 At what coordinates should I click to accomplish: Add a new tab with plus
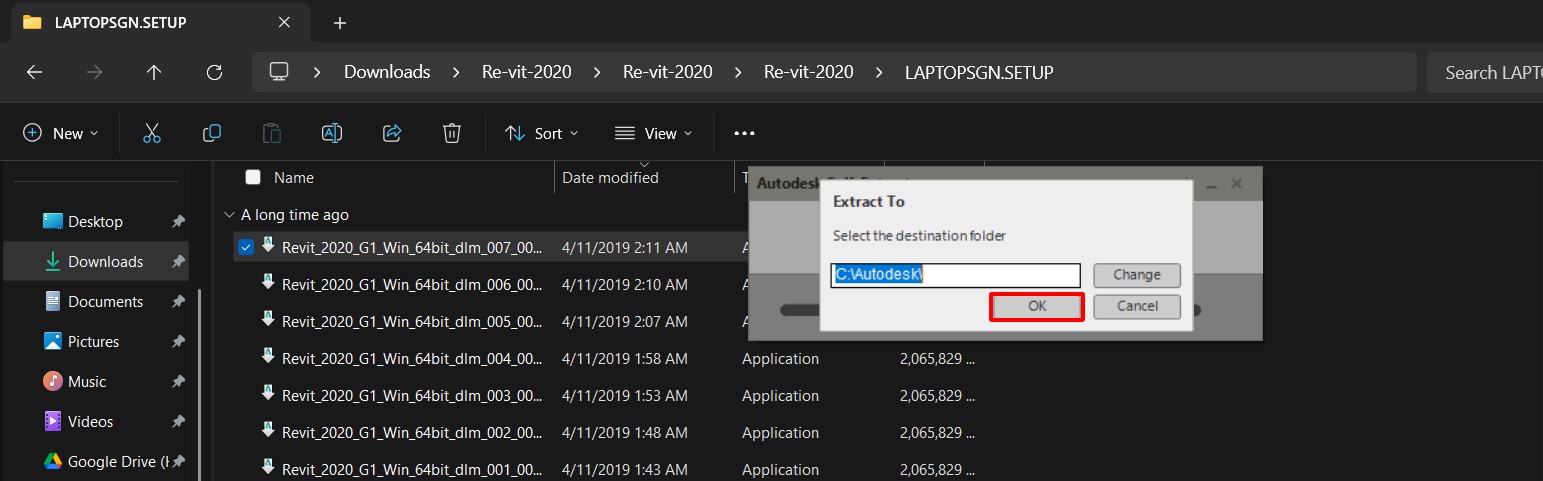pos(340,22)
